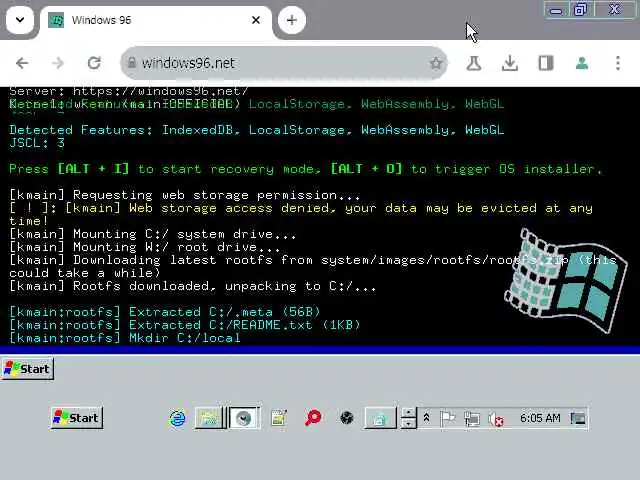Screen dimensions: 640x480
Task: Step taskbar toolbar down with small arrow
Action: click(408, 423)
